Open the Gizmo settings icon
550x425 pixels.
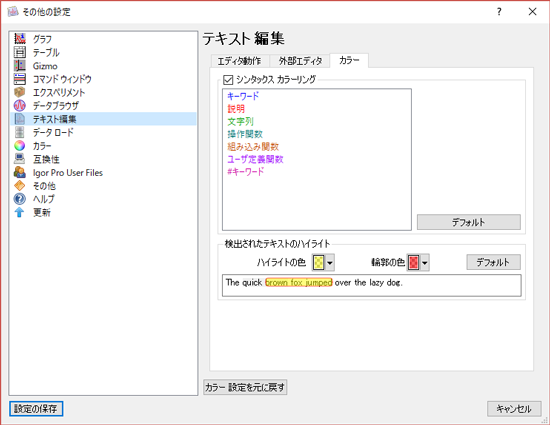click(20, 66)
